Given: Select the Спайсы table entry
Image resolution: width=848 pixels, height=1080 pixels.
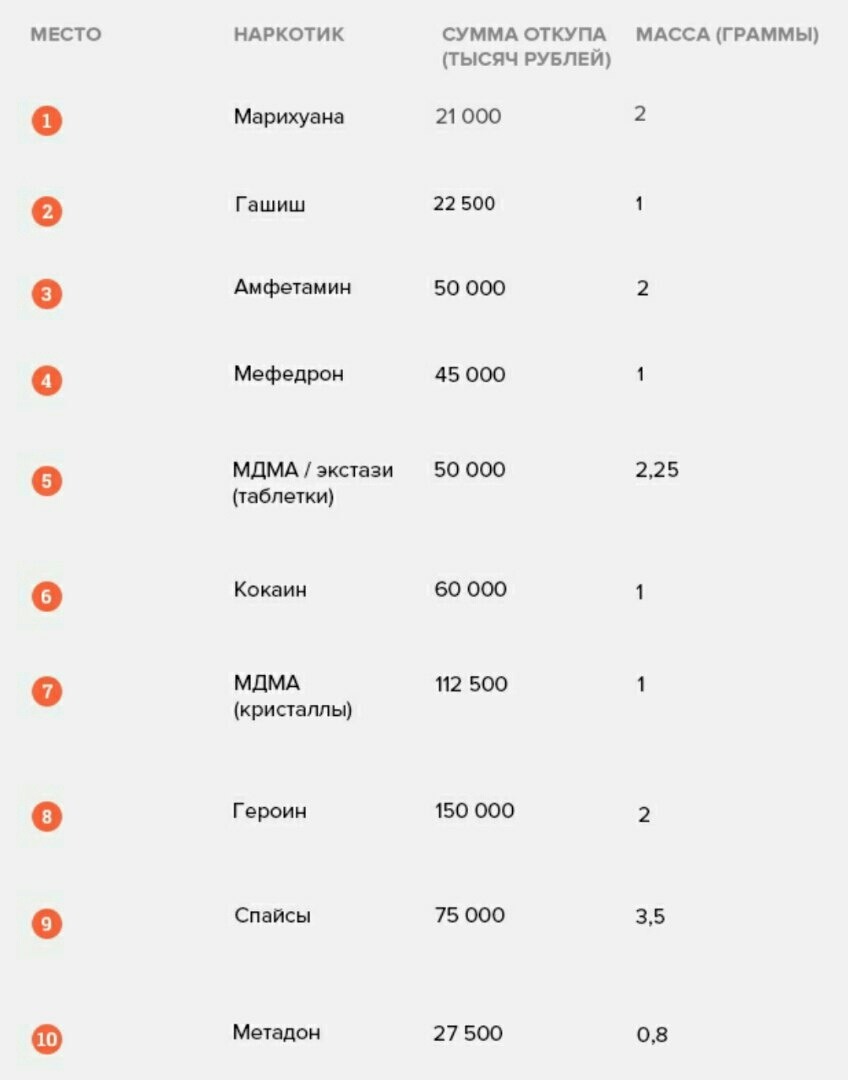Looking at the screenshot, I should [x=272, y=916].
